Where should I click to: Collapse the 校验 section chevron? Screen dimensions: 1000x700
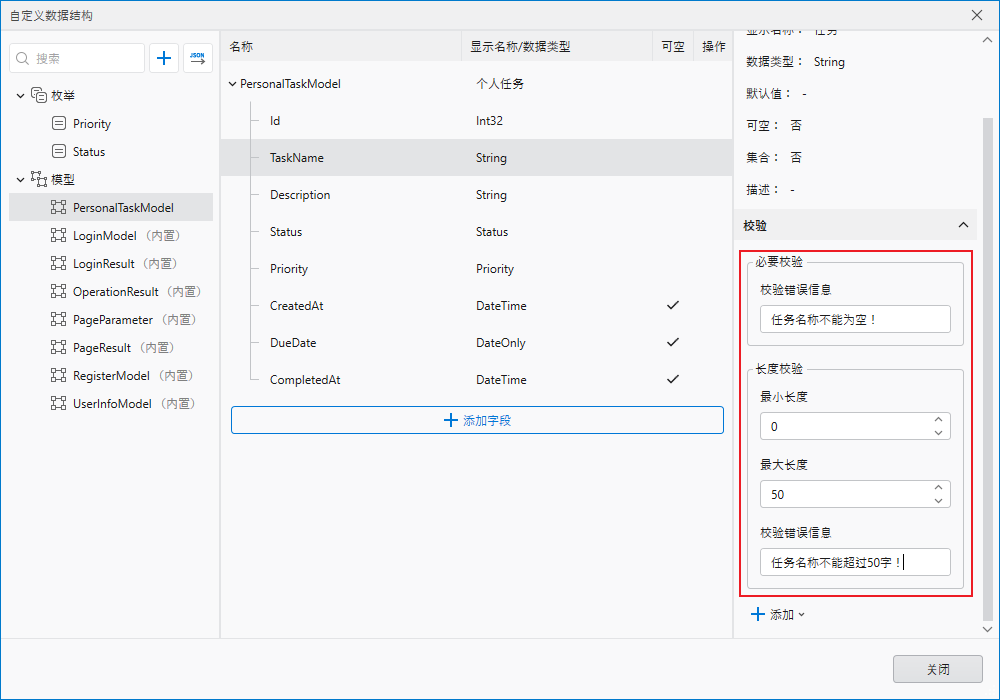coord(963,226)
